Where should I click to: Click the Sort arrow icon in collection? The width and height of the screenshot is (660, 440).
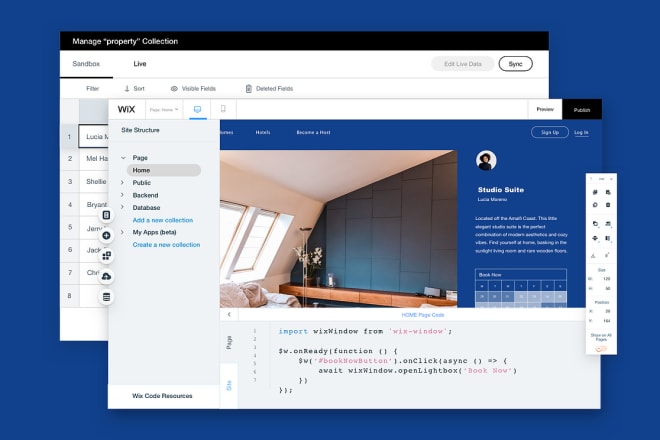[x=127, y=88]
